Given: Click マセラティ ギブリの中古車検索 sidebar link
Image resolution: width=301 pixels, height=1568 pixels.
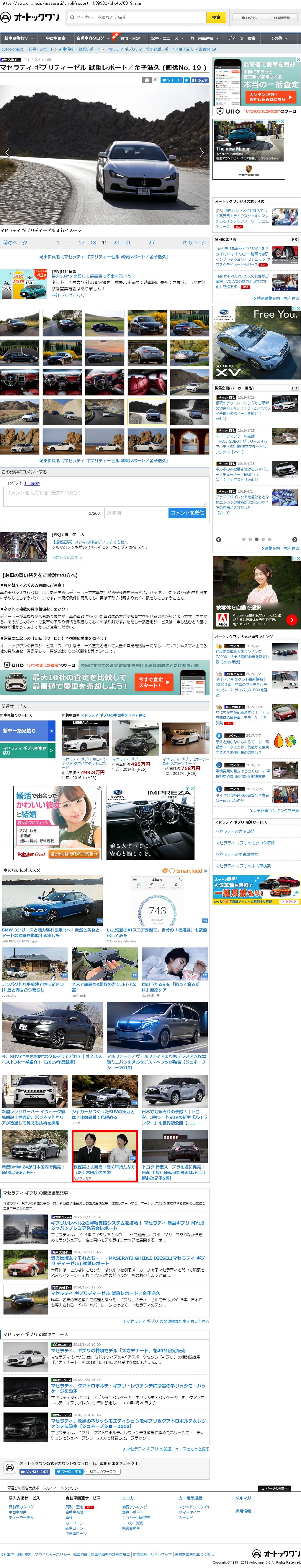Looking at the screenshot, I should click(243, 866).
